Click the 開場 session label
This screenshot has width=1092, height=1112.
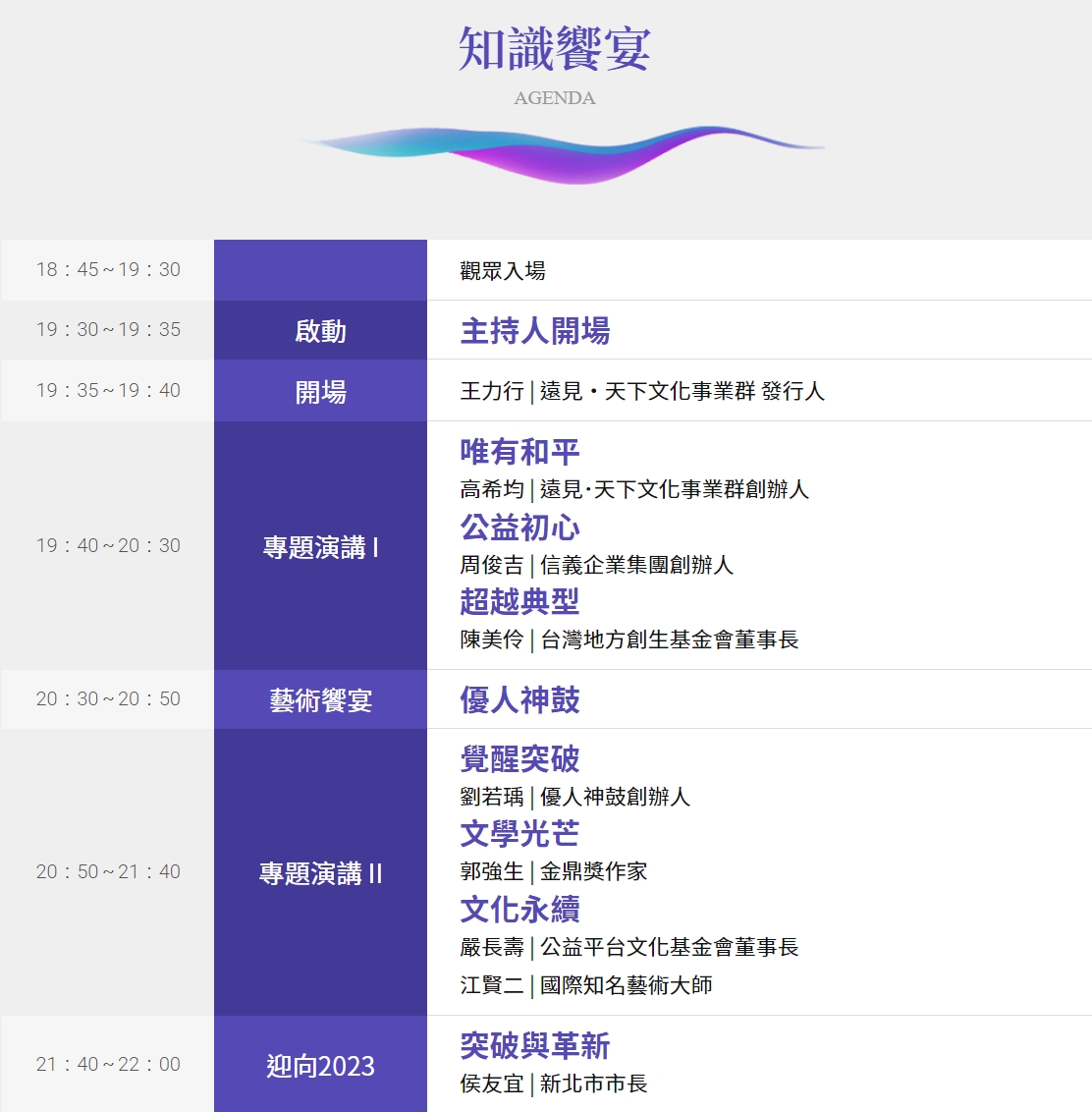coord(320,392)
